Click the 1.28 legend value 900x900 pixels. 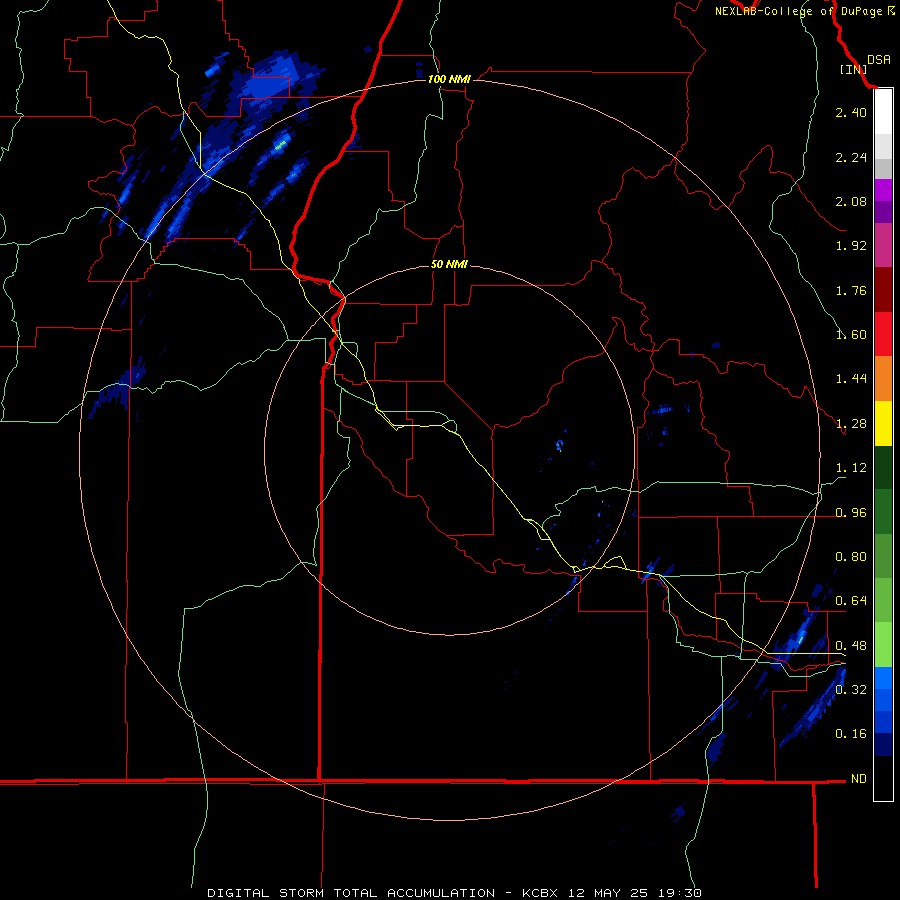click(851, 424)
